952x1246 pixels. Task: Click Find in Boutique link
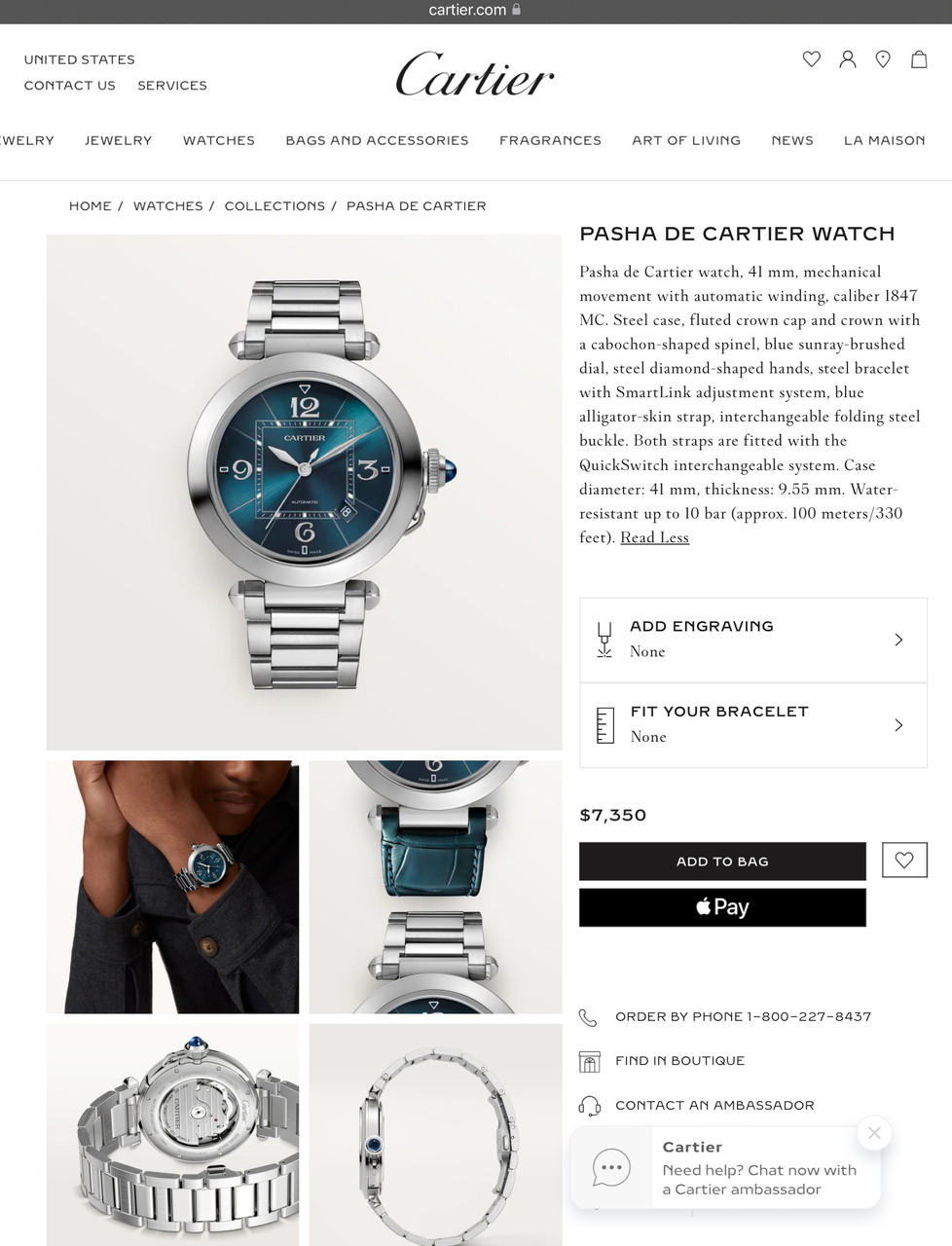tap(679, 1061)
